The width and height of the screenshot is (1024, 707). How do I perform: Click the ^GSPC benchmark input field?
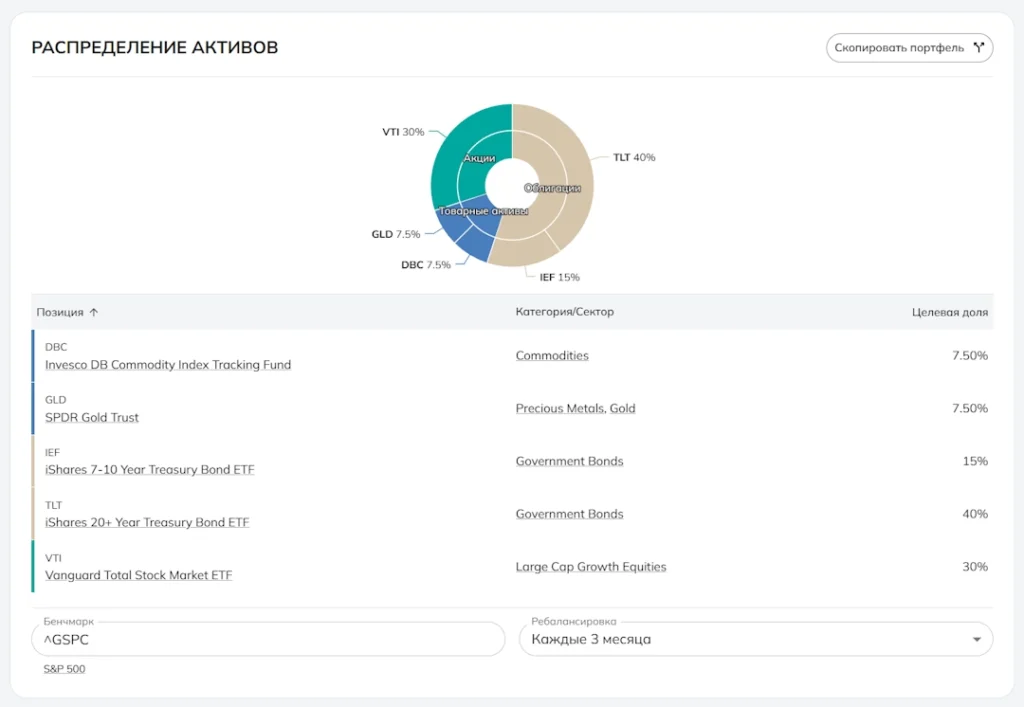point(268,639)
